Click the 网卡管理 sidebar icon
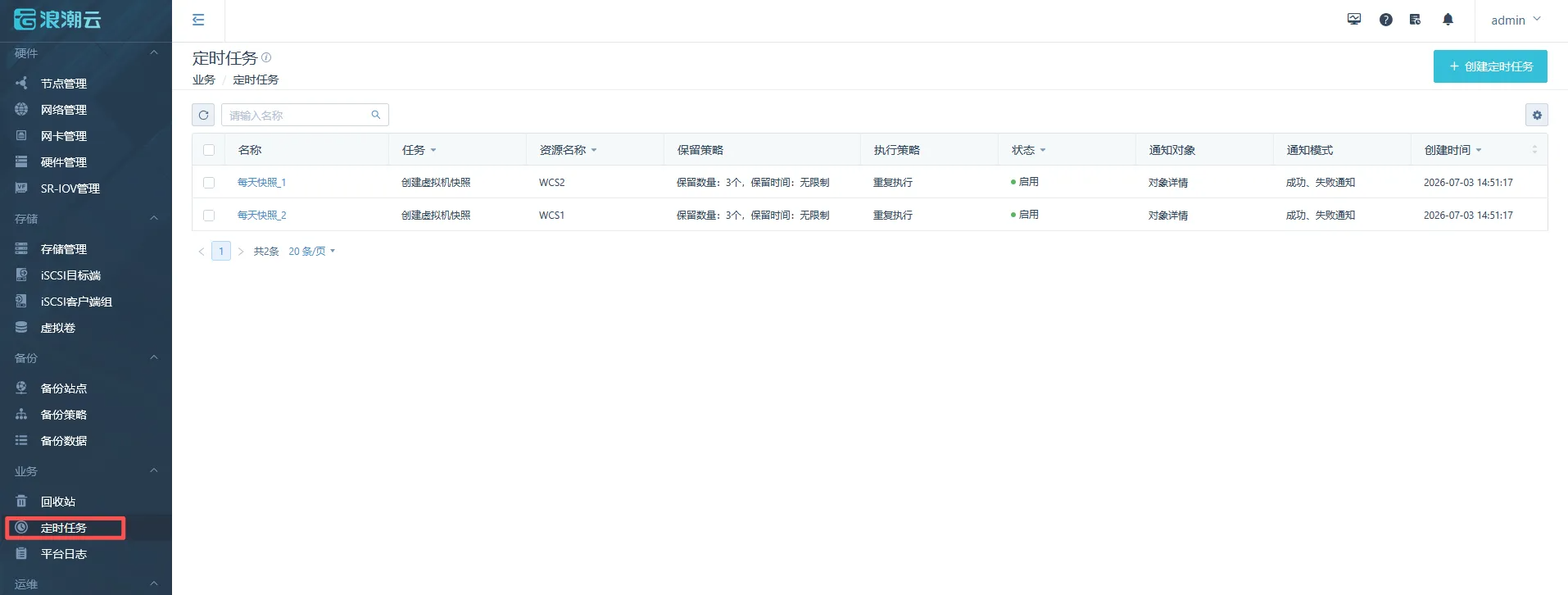 tap(21, 135)
